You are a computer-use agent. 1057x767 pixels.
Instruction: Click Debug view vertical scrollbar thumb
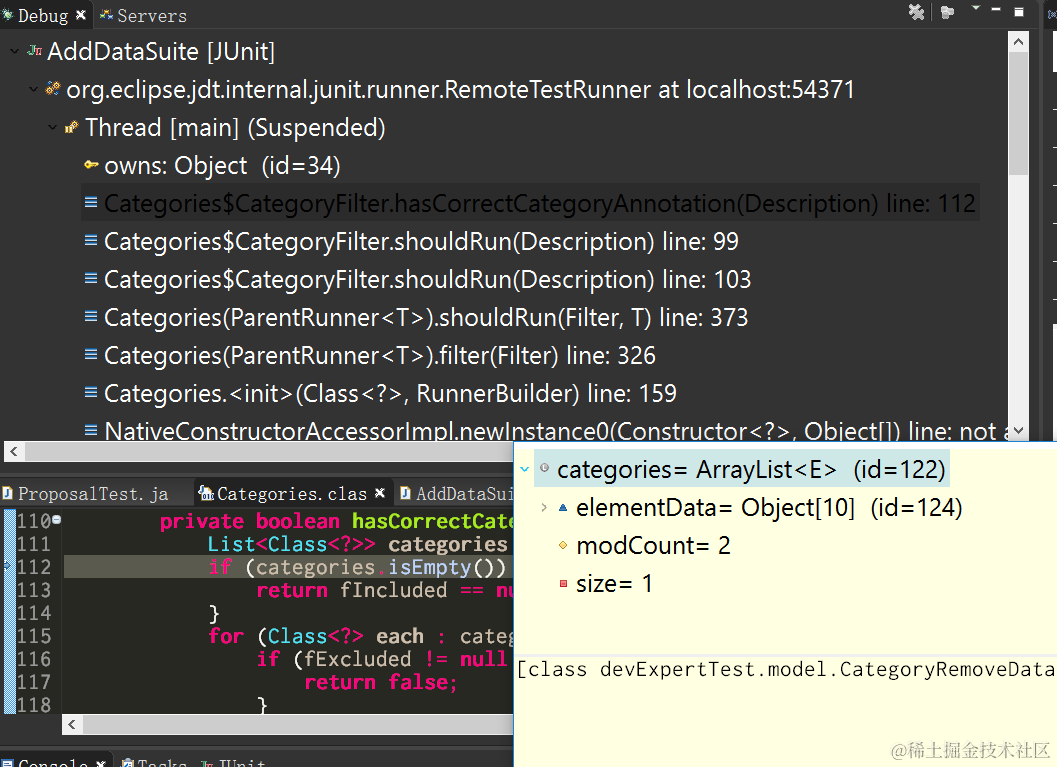point(1019,113)
